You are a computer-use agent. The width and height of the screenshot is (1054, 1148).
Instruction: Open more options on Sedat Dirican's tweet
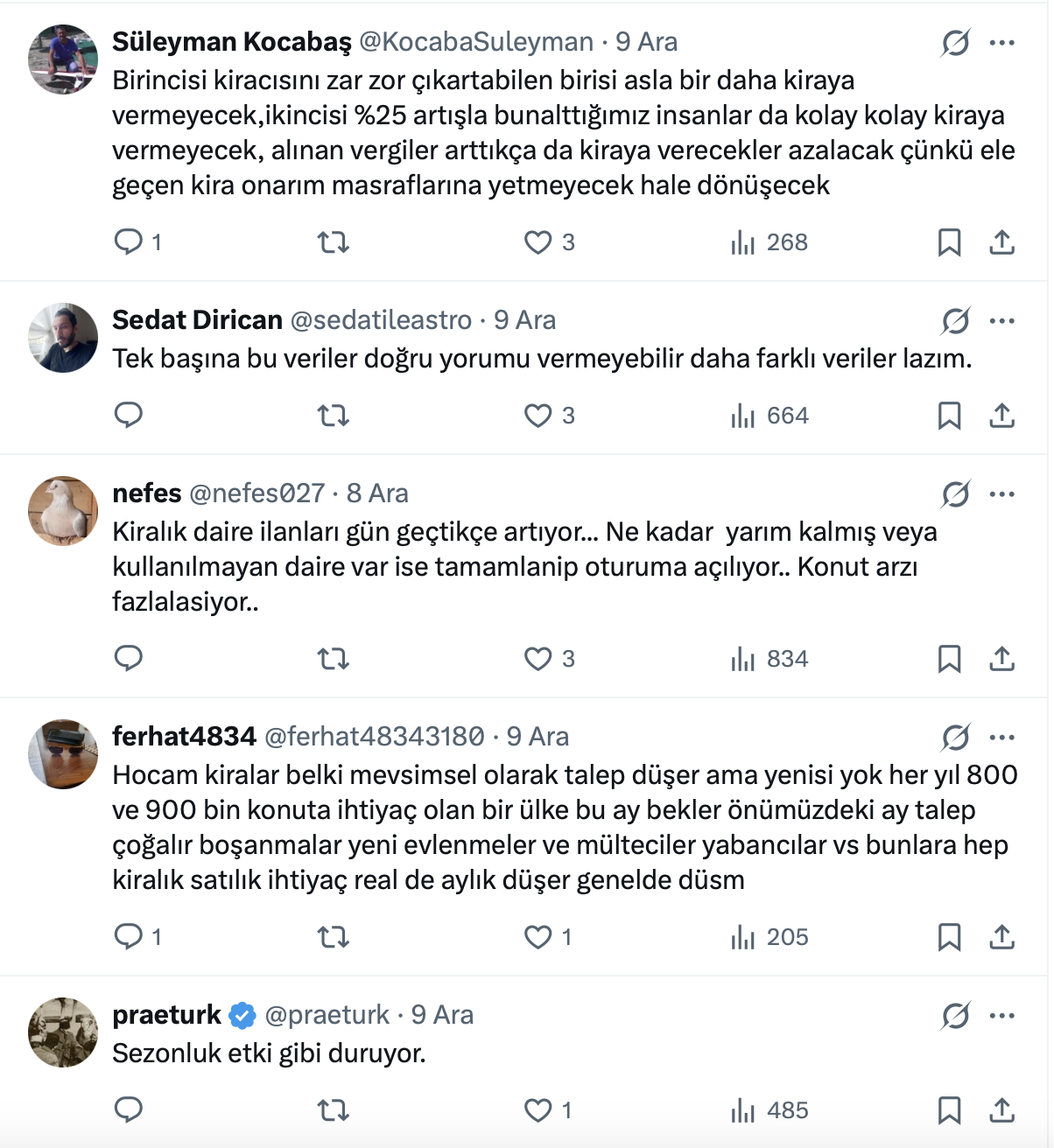1001,321
